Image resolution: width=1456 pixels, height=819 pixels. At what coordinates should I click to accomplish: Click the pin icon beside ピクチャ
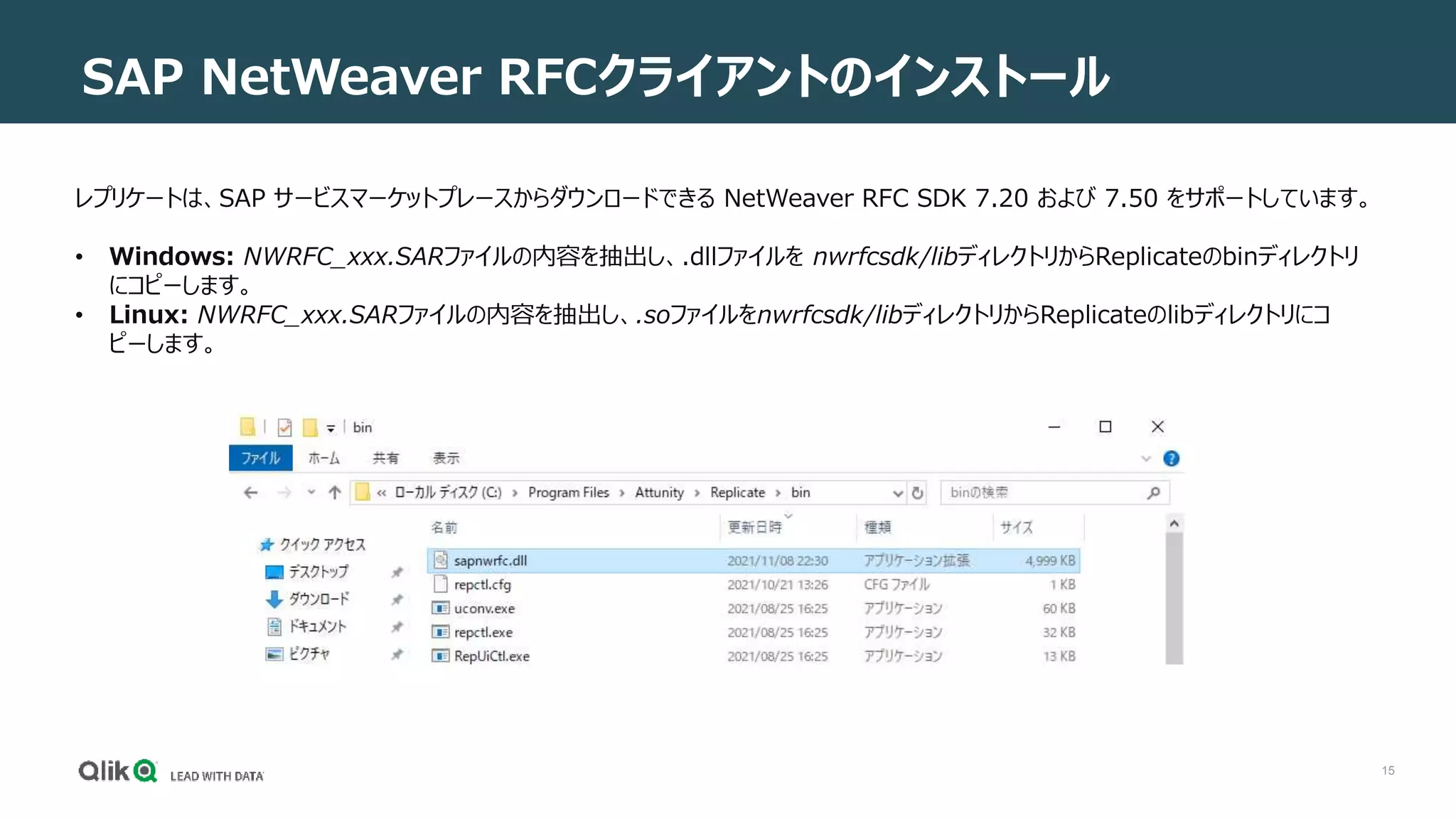click(x=397, y=654)
